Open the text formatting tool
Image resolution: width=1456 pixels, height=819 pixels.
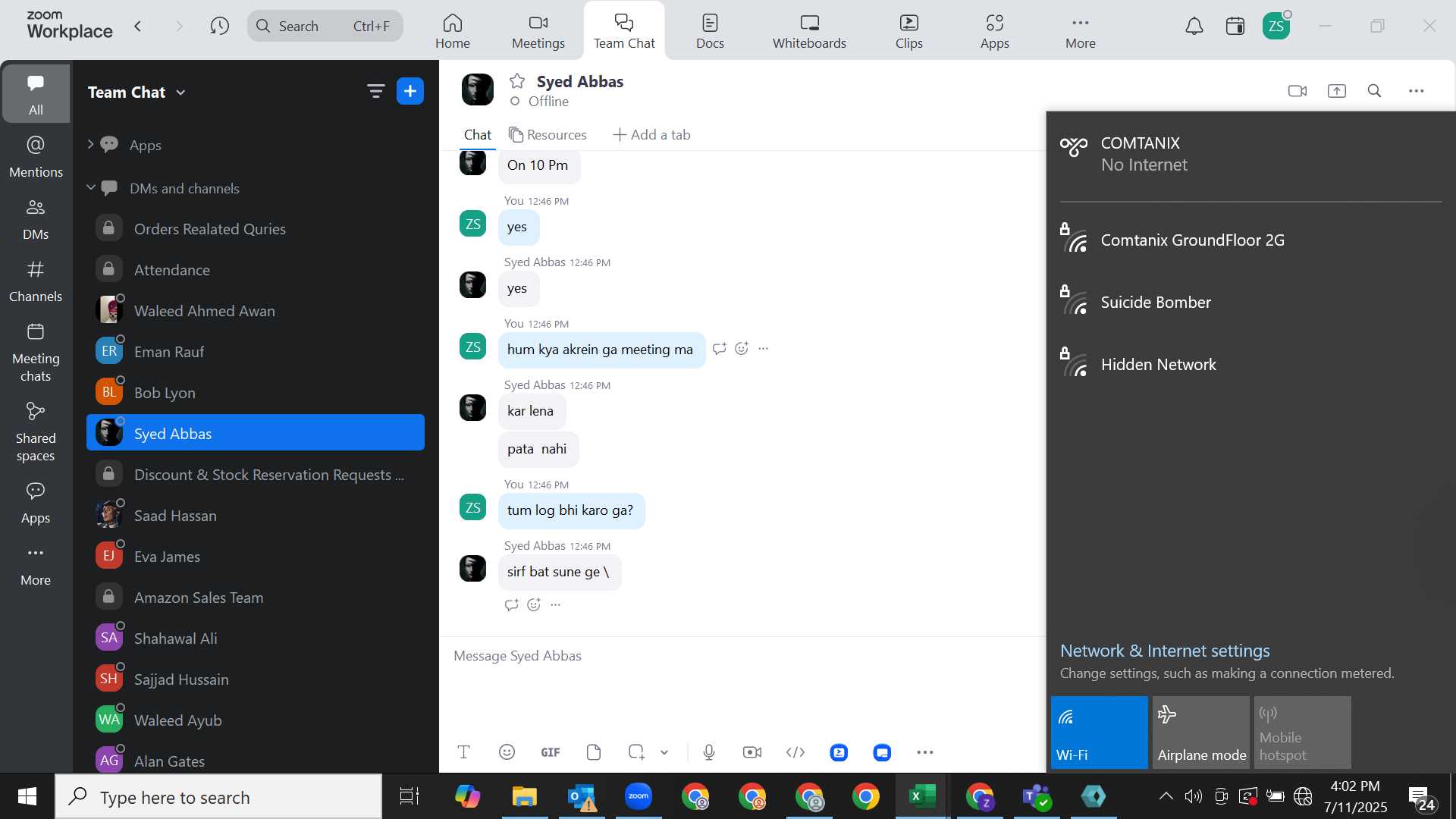point(464,752)
